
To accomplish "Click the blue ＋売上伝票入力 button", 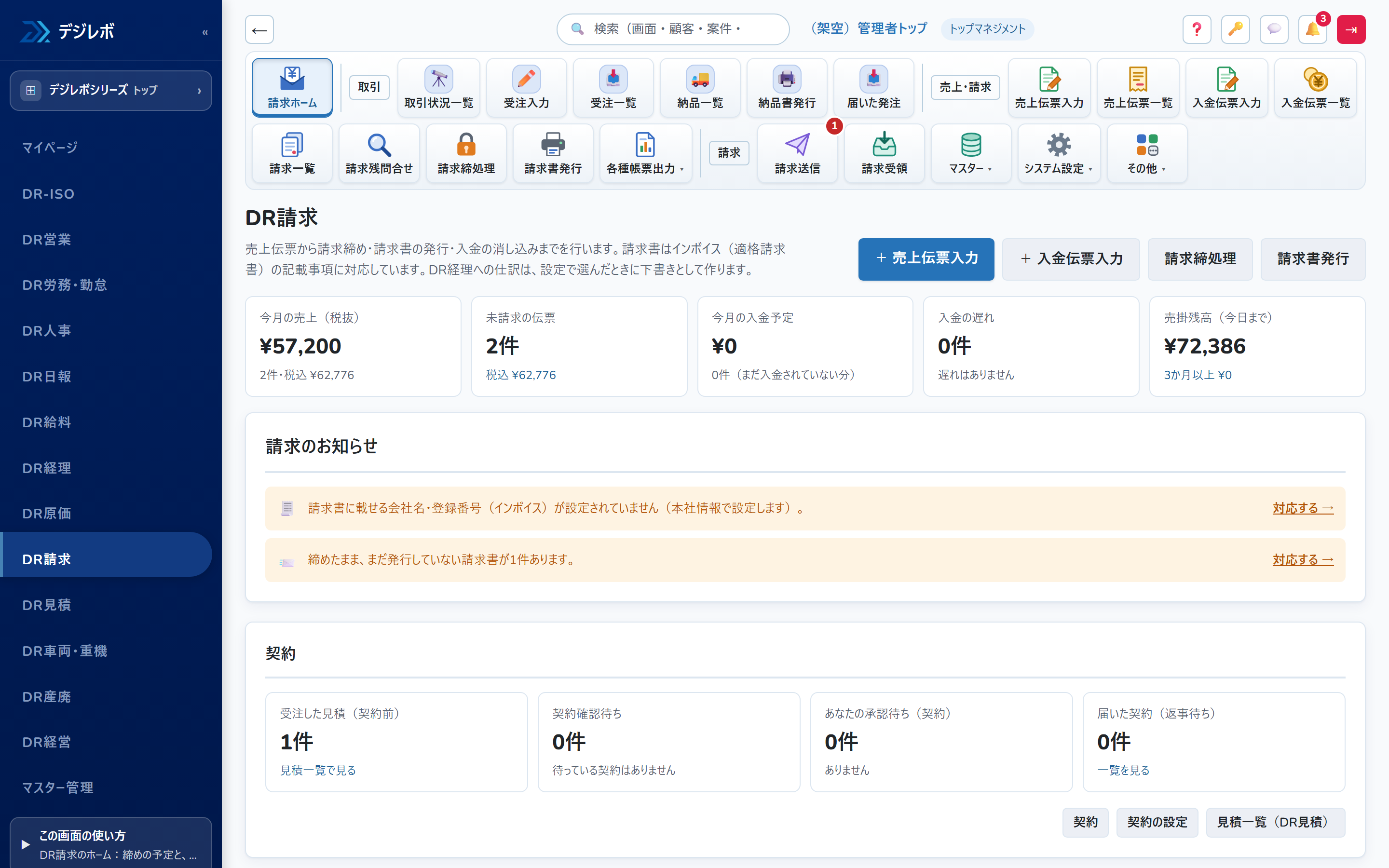I will pyautogui.click(x=926, y=259).
